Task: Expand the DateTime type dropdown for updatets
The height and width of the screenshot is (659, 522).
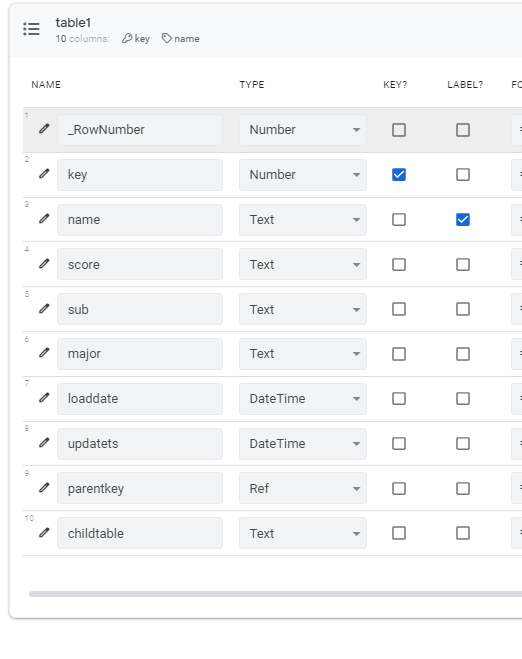Action: 303,443
